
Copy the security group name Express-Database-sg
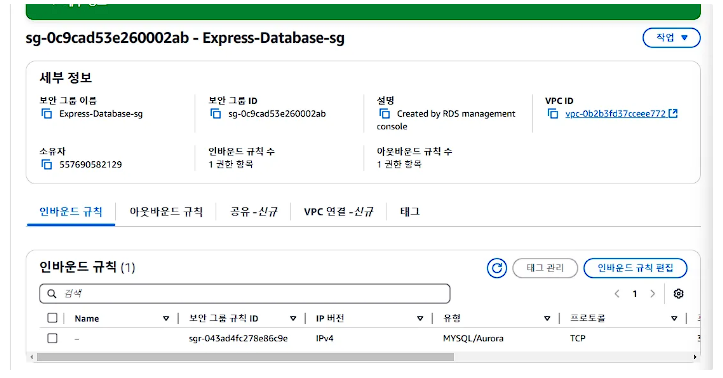coord(47,113)
